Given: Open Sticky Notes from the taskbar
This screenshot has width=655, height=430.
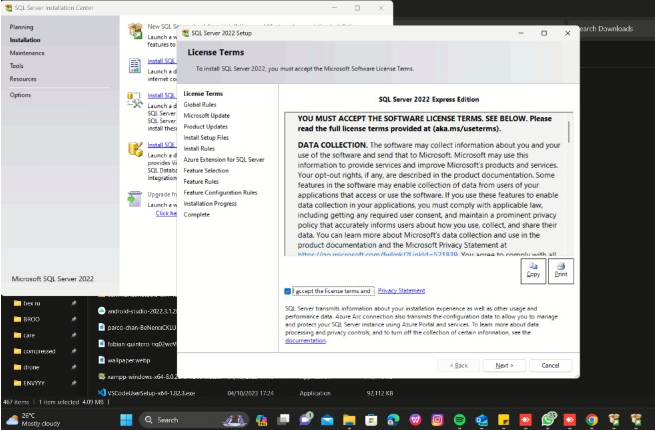Looking at the screenshot, I should [503, 420].
